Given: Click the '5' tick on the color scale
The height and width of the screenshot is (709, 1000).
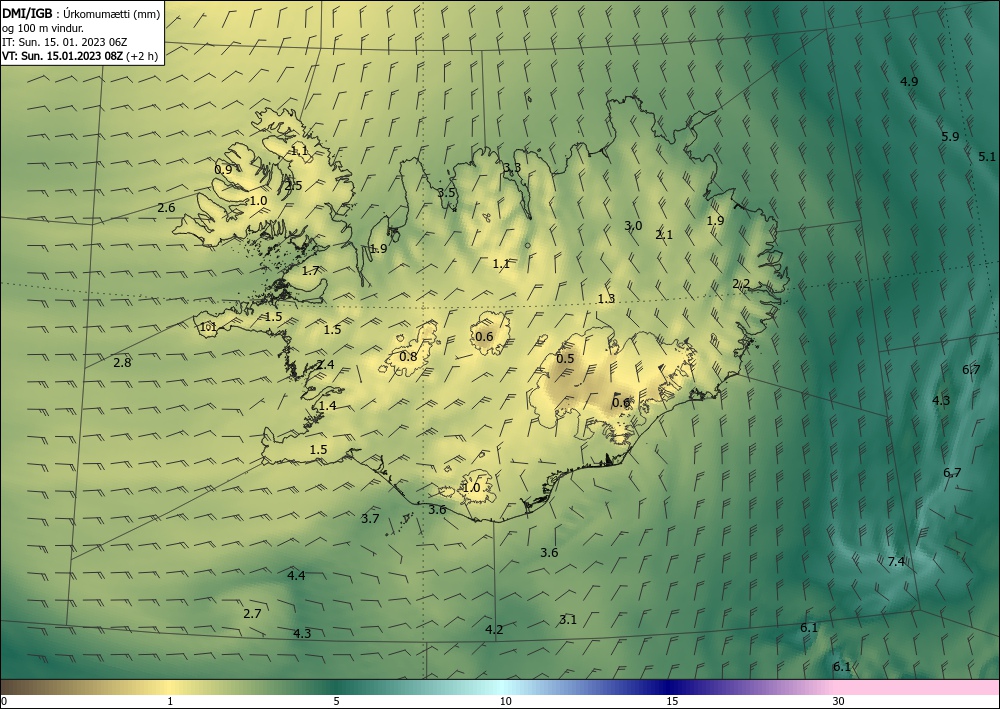Looking at the screenshot, I should (x=336, y=702).
